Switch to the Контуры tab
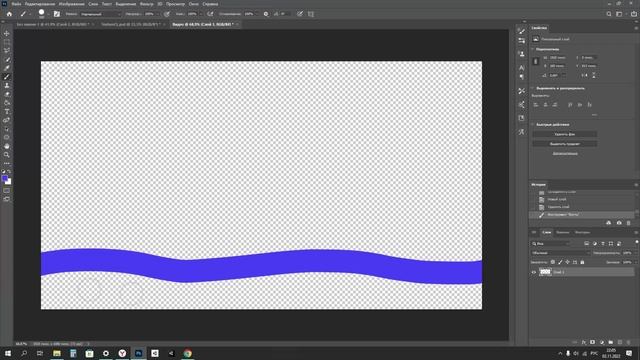 (x=582, y=232)
